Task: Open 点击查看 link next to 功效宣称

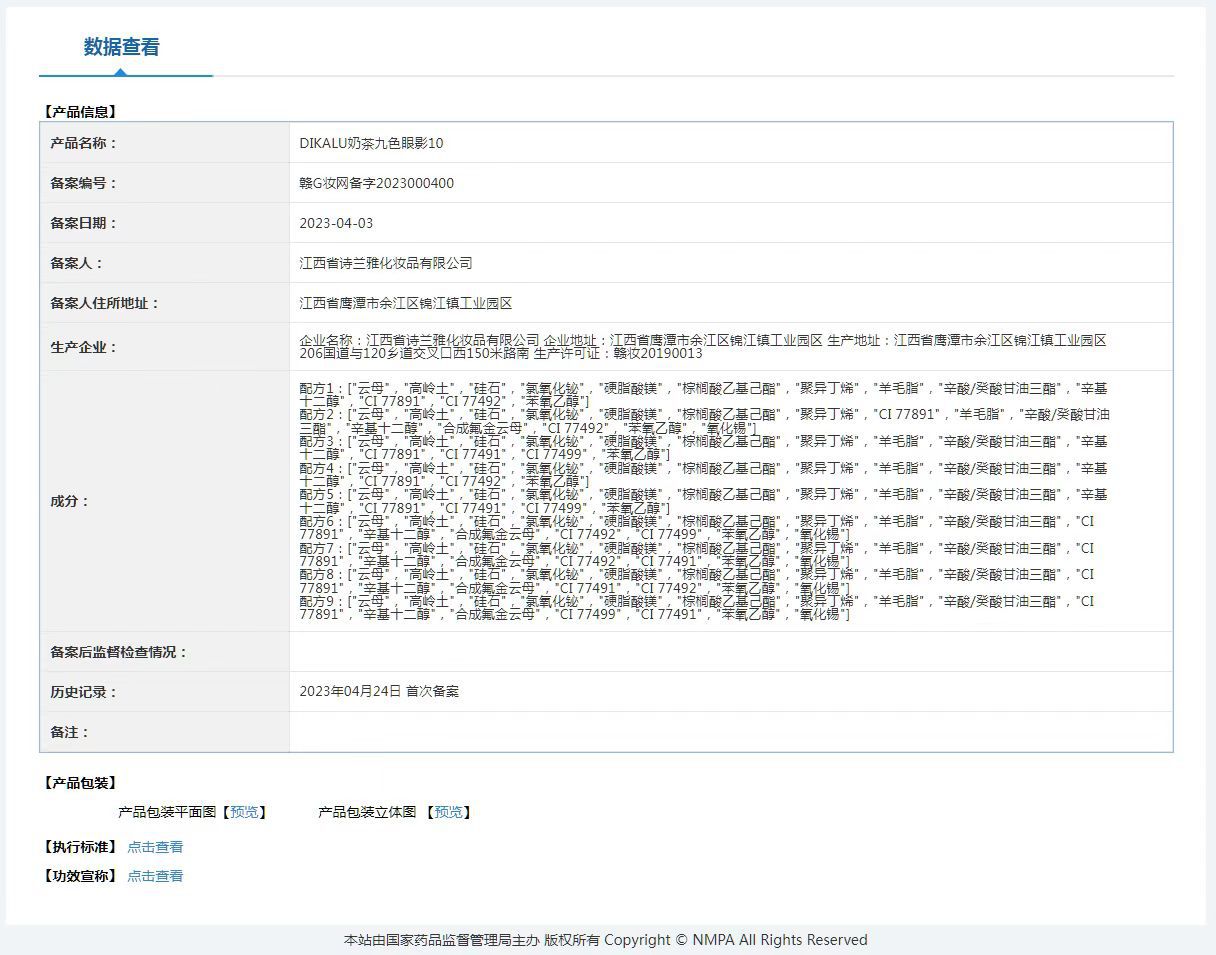Action: [155, 876]
